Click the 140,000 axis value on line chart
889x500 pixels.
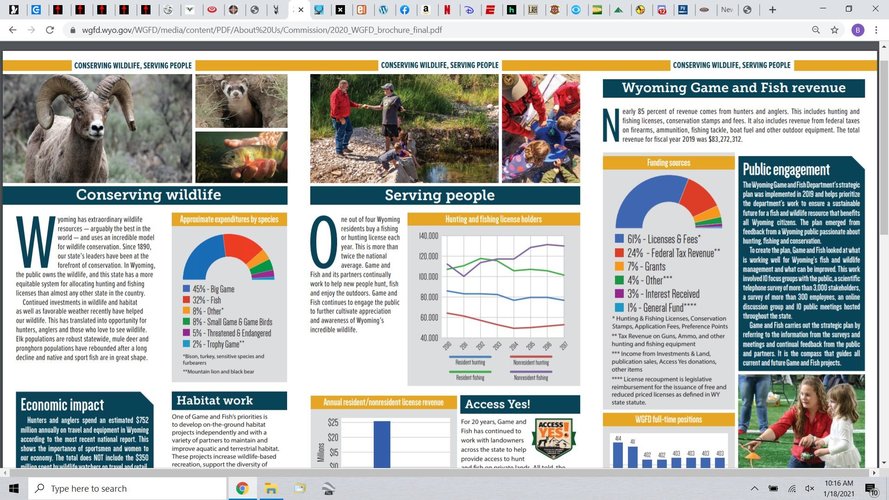tap(429, 236)
